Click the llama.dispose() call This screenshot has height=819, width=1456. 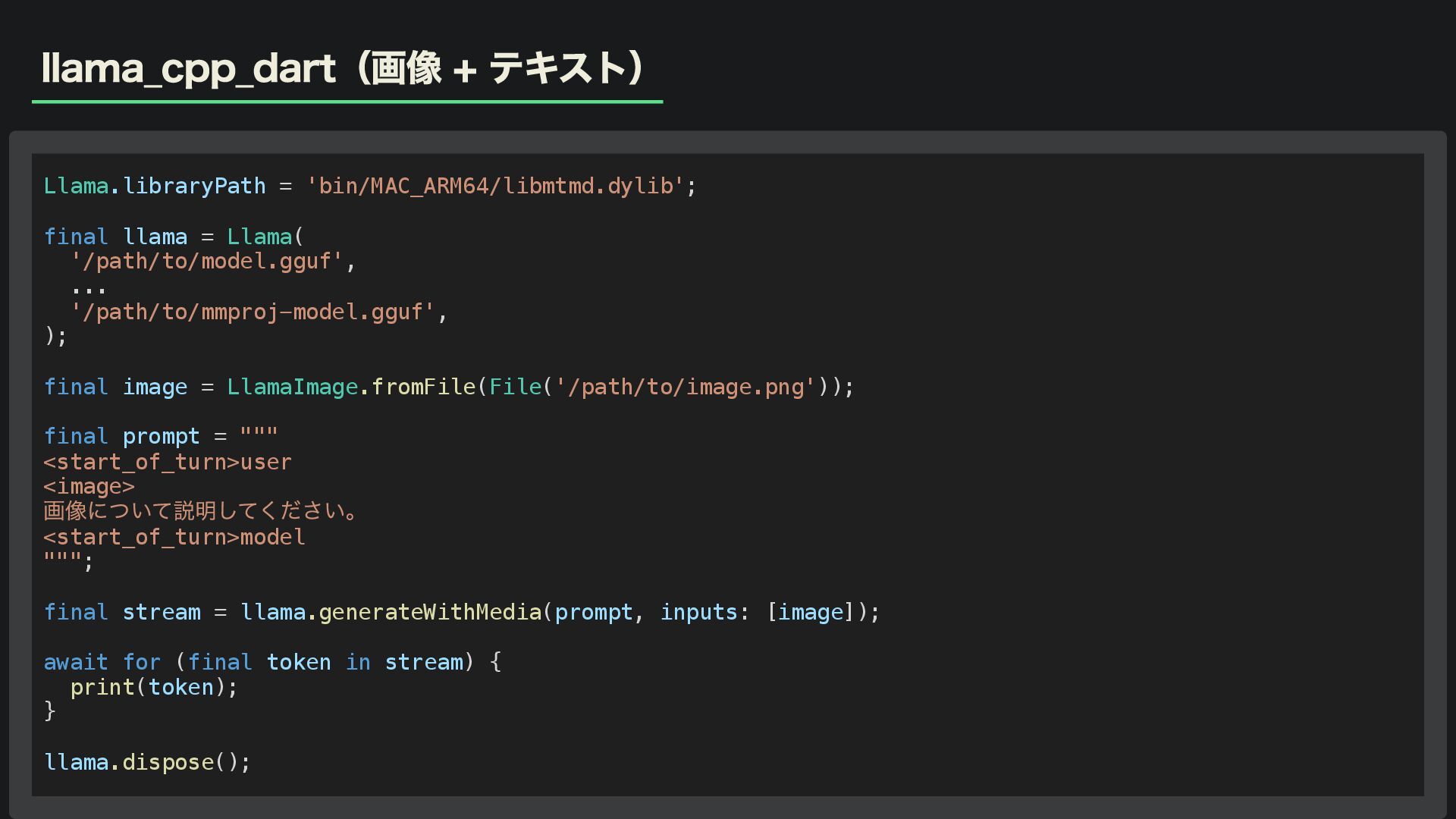(147, 762)
